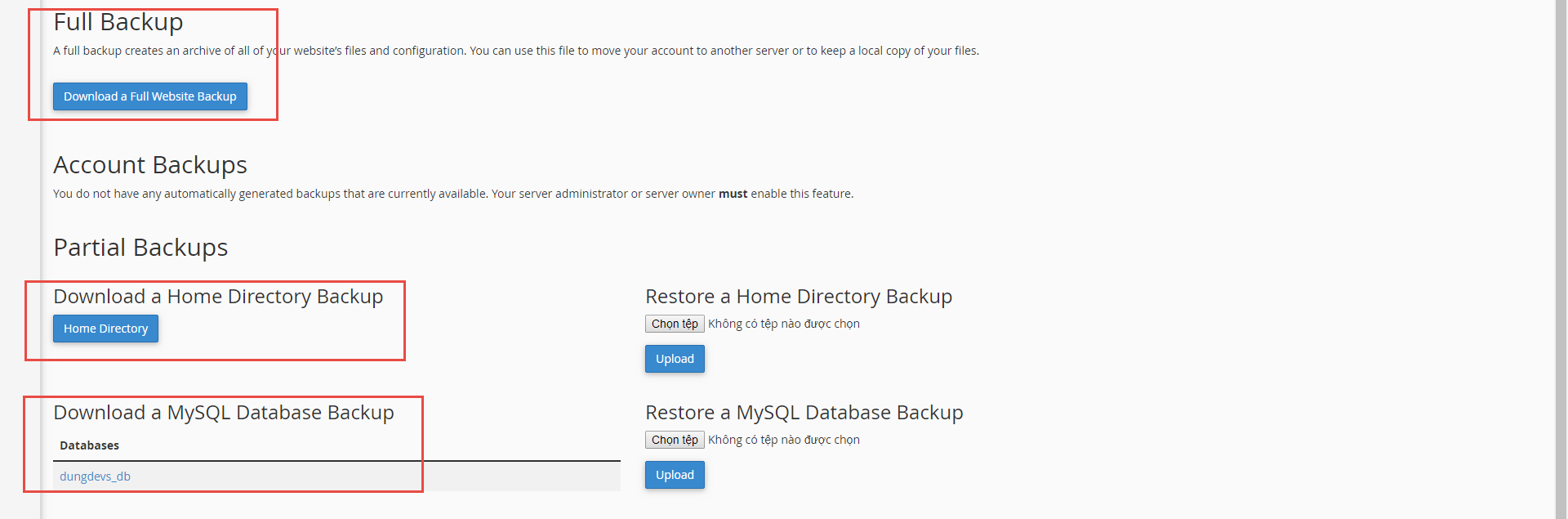Screen dimensions: 1568x519
Task: Click no-file-chosen text under MySQL restore
Action: (x=784, y=440)
